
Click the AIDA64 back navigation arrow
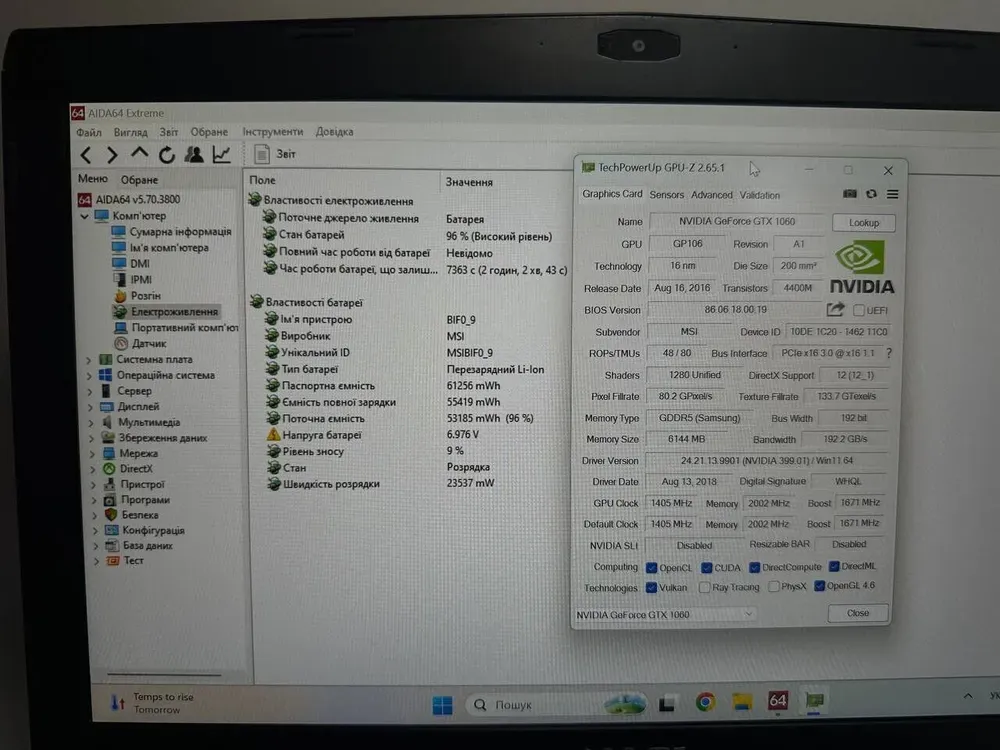point(86,154)
